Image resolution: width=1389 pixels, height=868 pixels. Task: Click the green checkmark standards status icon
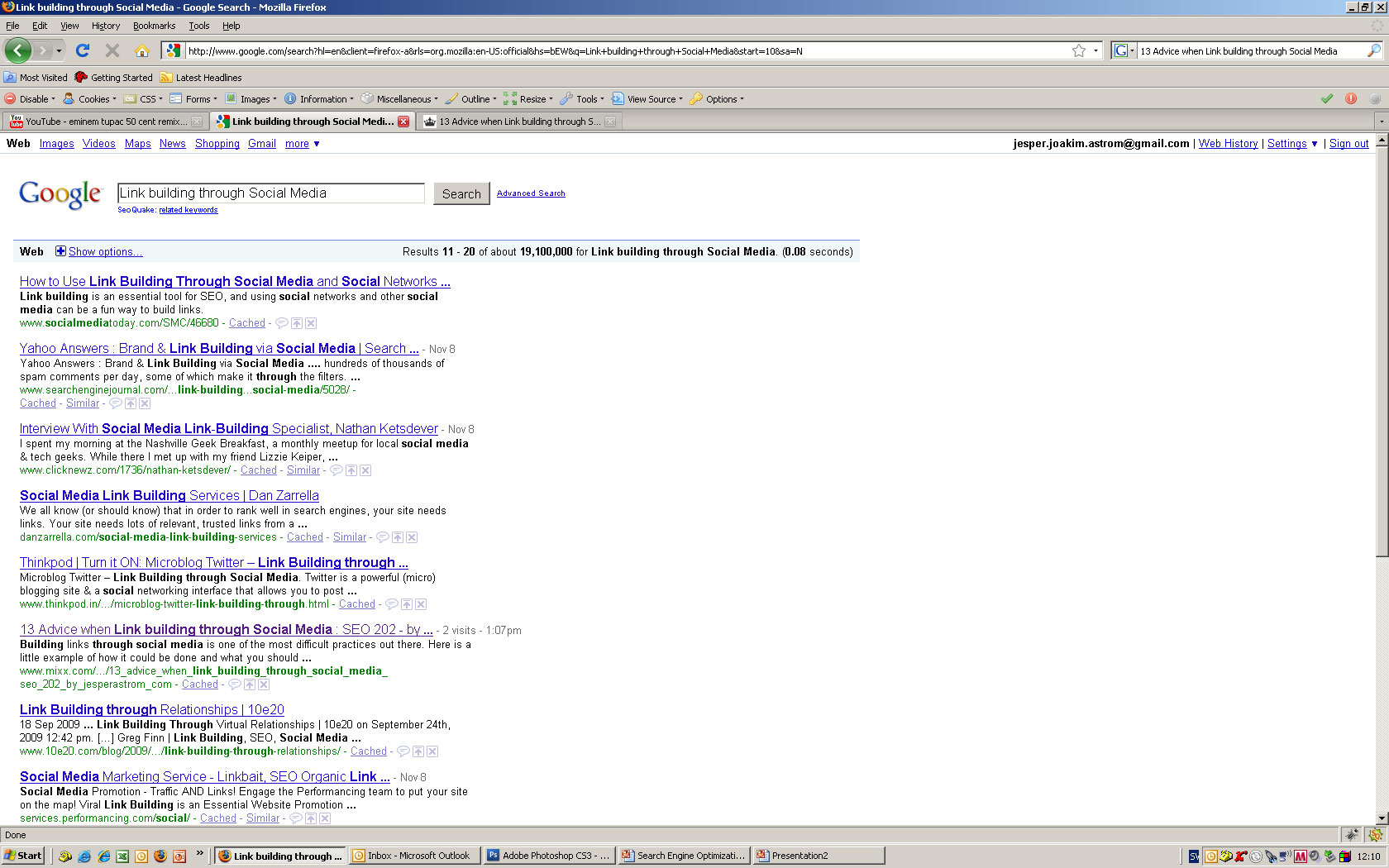point(1327,99)
